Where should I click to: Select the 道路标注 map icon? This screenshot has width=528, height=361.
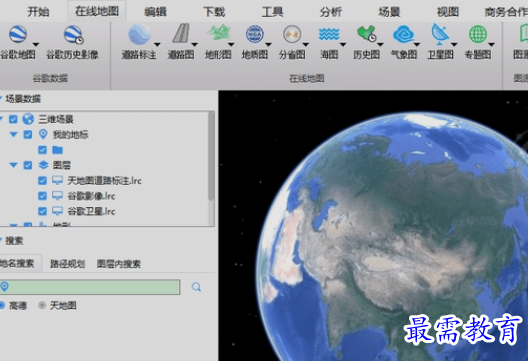(x=139, y=34)
